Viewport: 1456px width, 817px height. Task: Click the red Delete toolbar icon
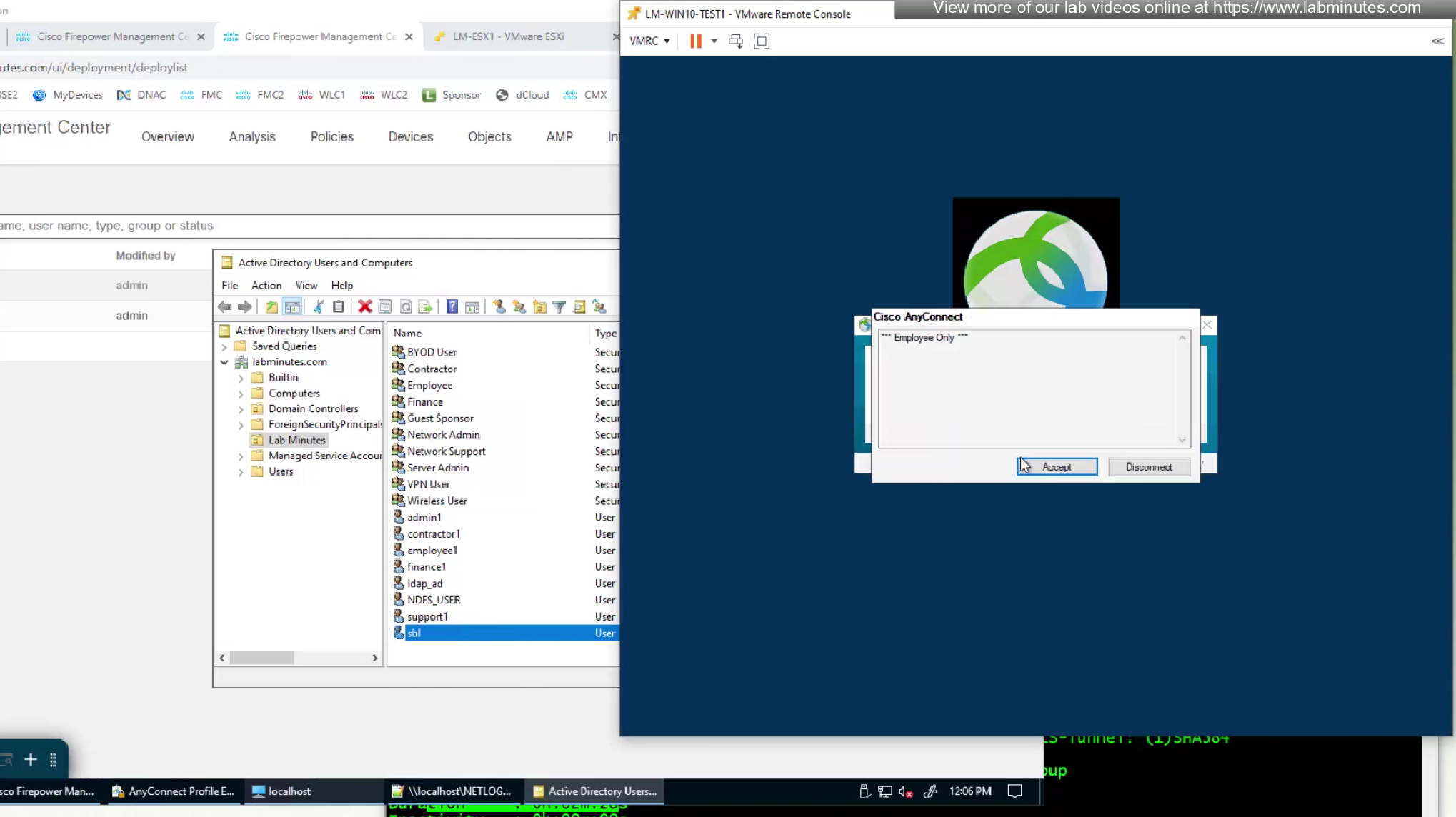365,307
